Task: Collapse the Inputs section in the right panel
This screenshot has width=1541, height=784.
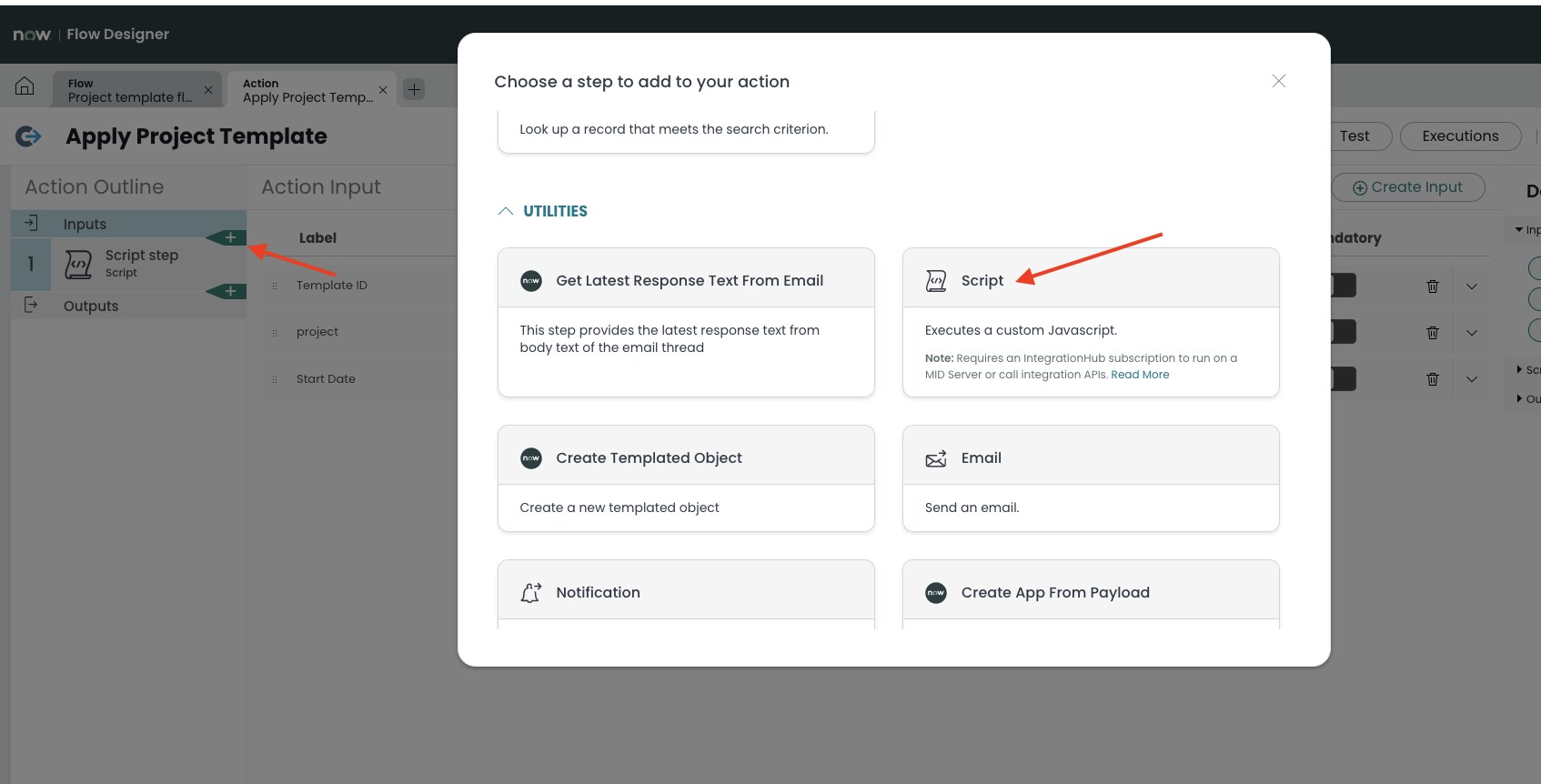Action: [1519, 229]
